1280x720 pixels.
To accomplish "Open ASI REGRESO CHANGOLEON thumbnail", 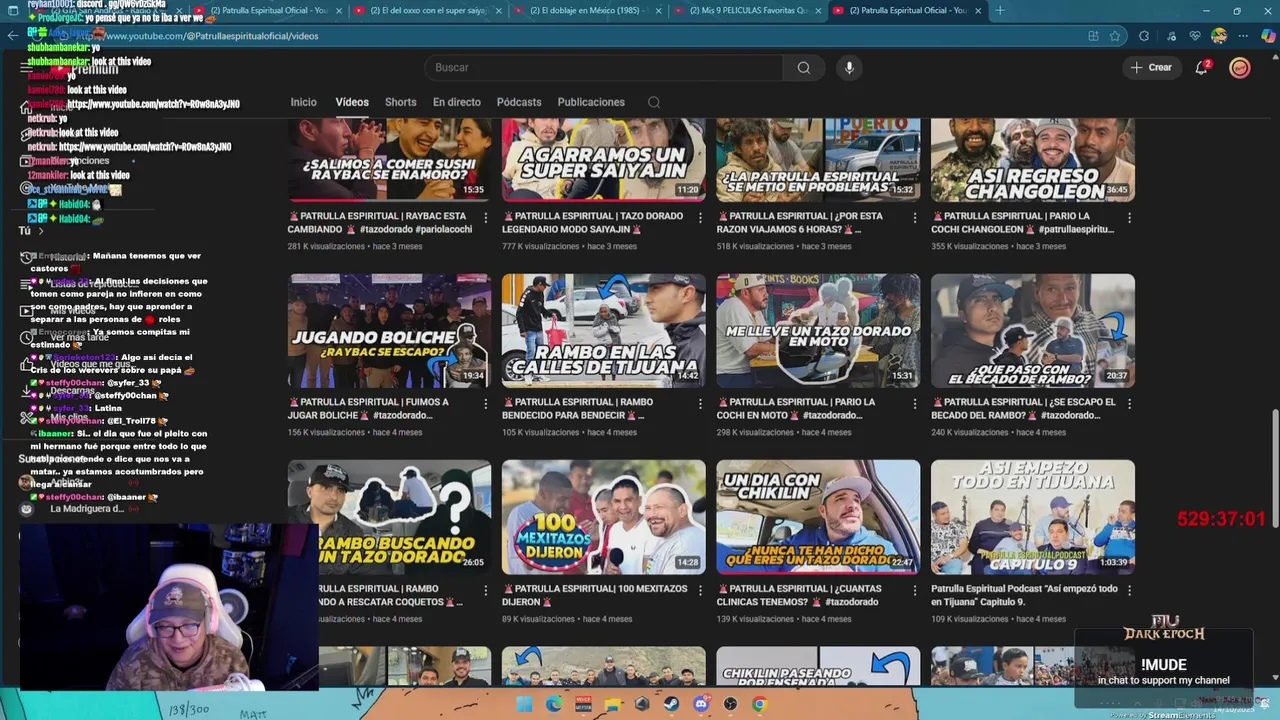I will (1032, 160).
